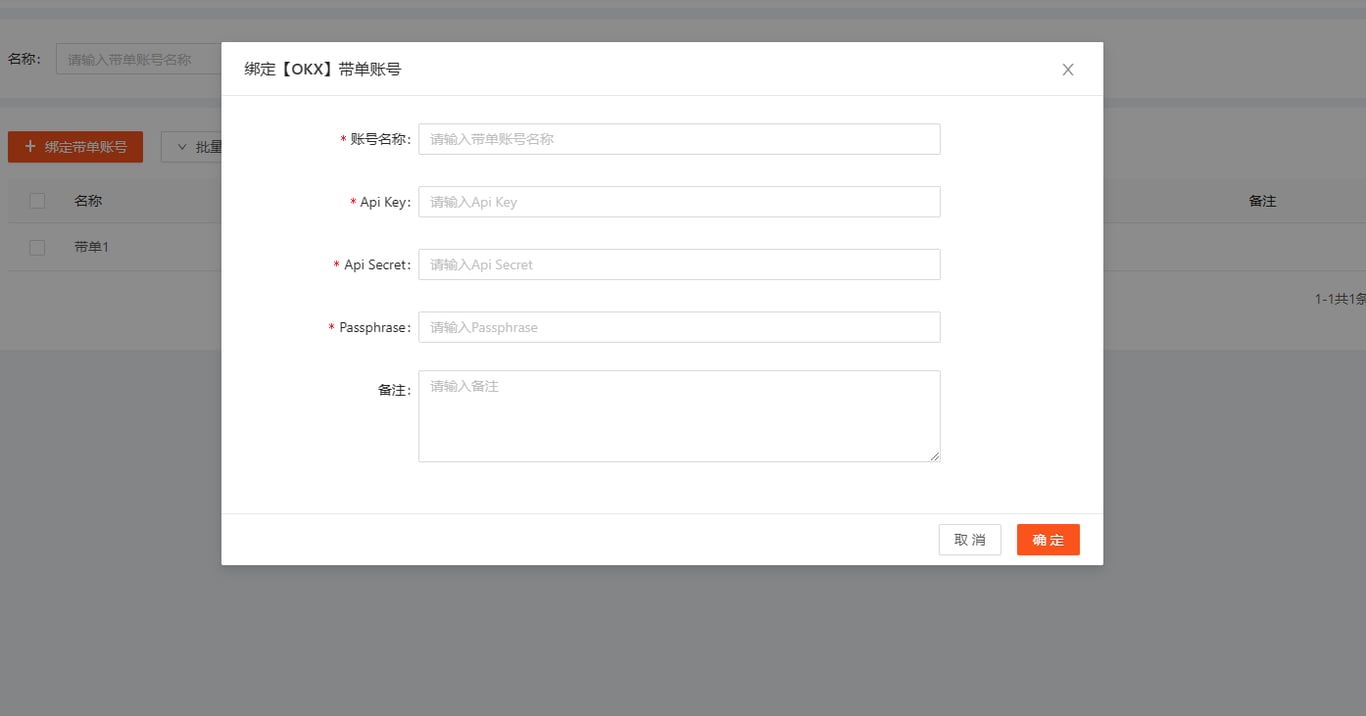Focus the Passphrase input field
The image size is (1366, 716).
click(x=679, y=327)
